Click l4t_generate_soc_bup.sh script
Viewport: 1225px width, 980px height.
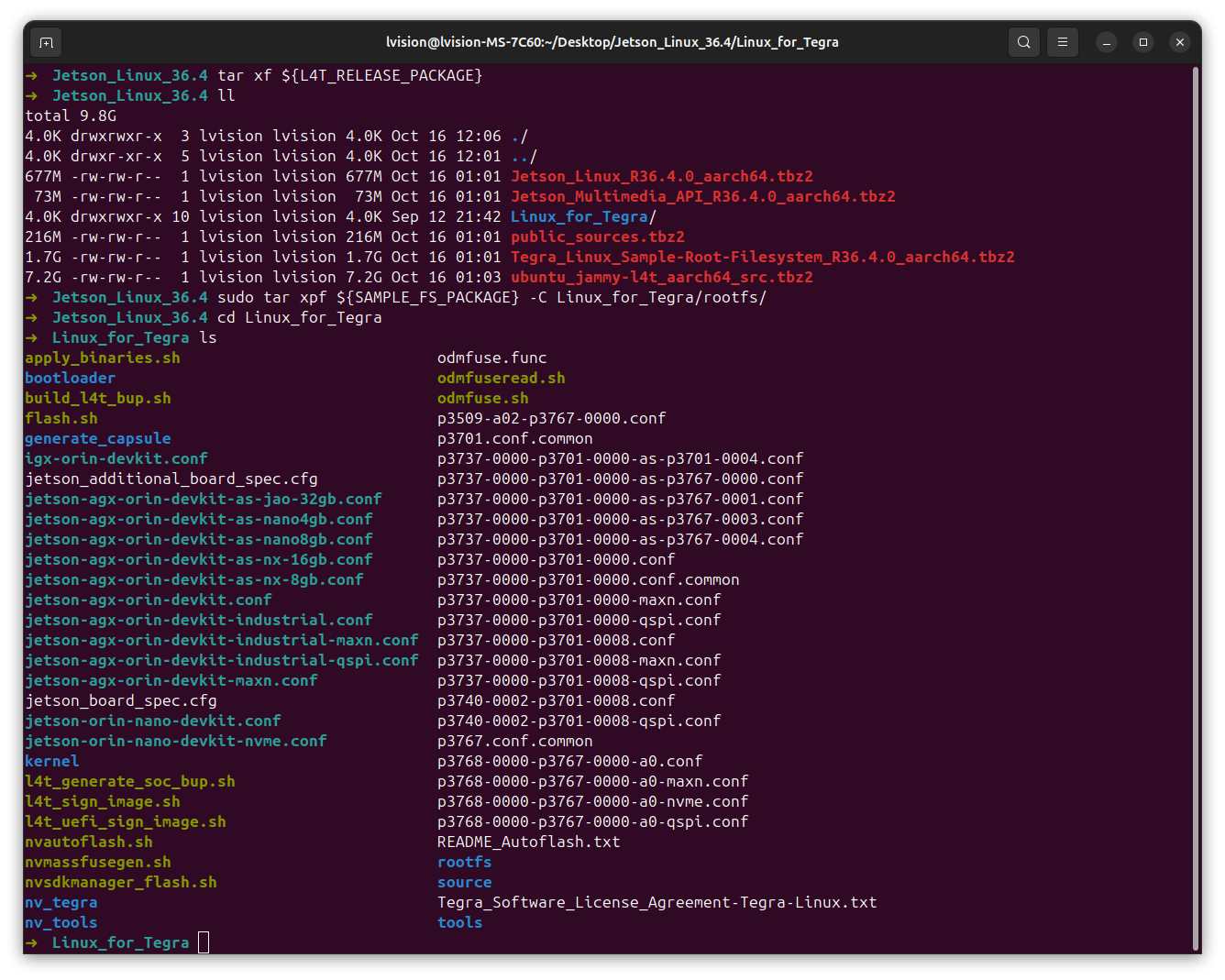(130, 781)
